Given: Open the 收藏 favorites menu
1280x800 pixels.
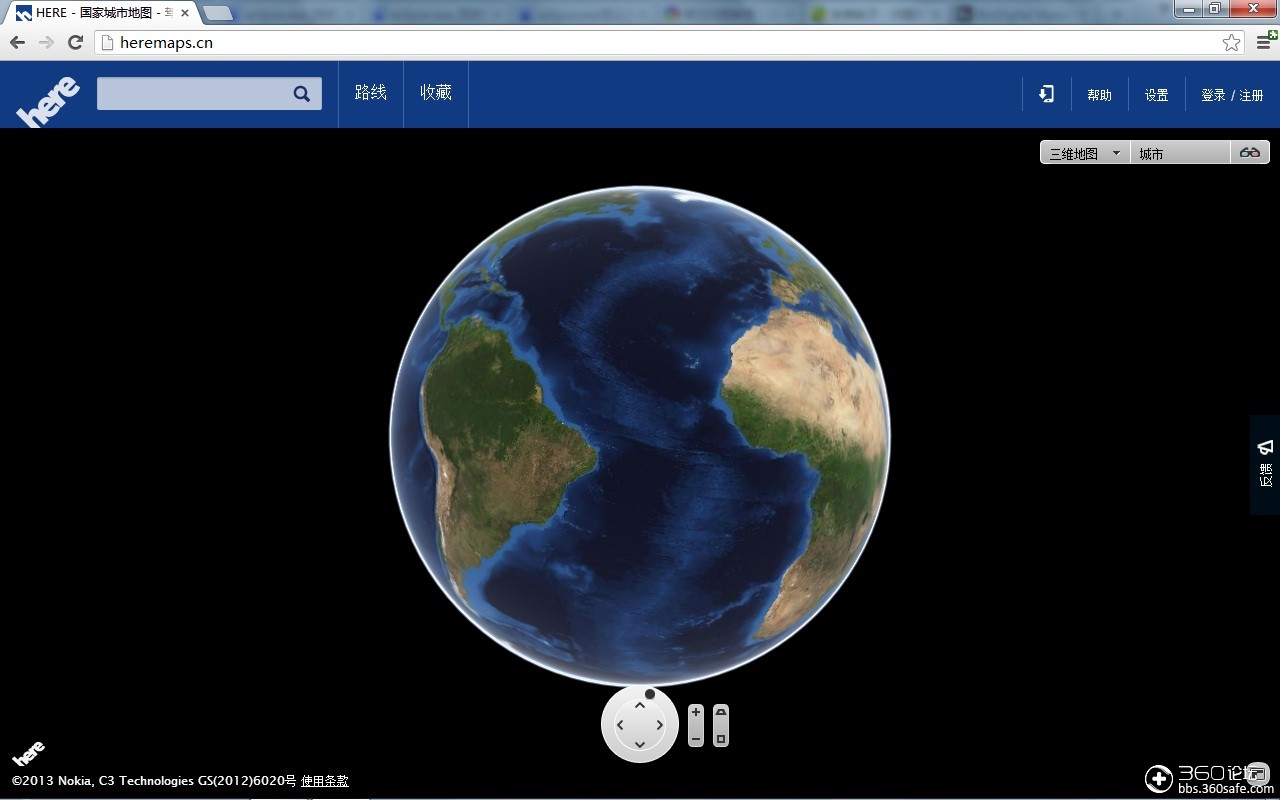Looking at the screenshot, I should (435, 93).
